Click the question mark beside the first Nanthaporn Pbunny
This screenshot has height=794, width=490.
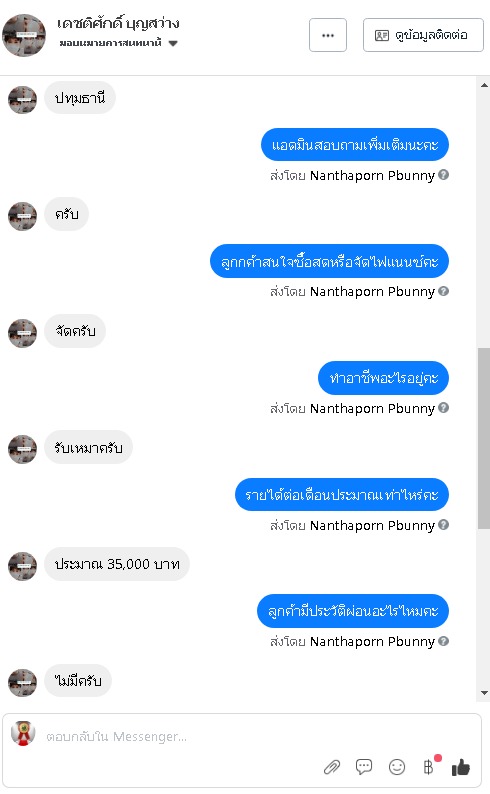click(x=443, y=175)
